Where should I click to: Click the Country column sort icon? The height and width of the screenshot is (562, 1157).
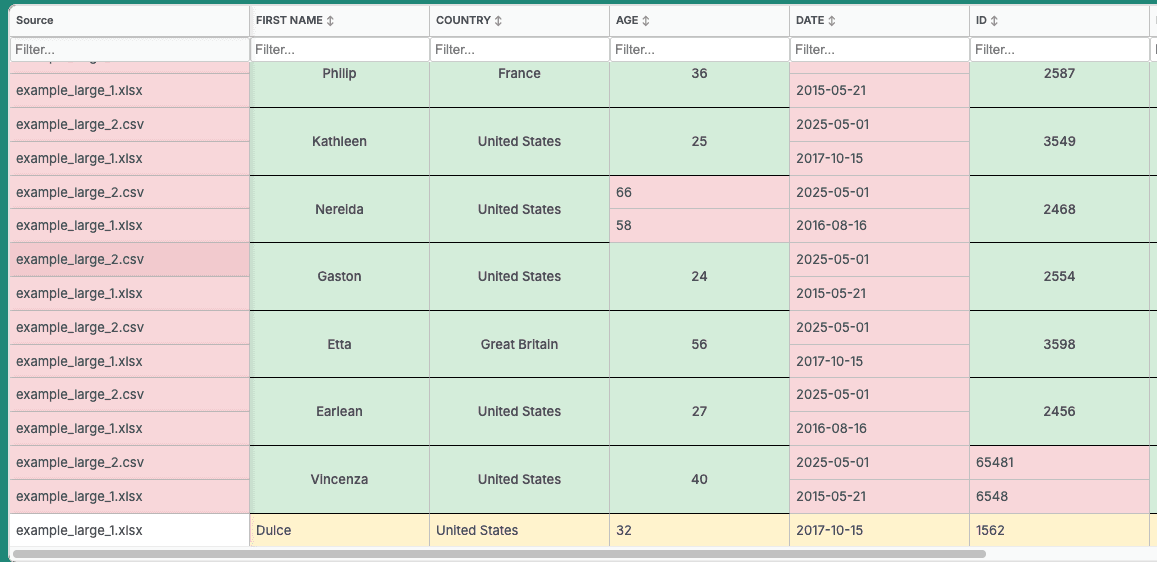click(x=499, y=21)
